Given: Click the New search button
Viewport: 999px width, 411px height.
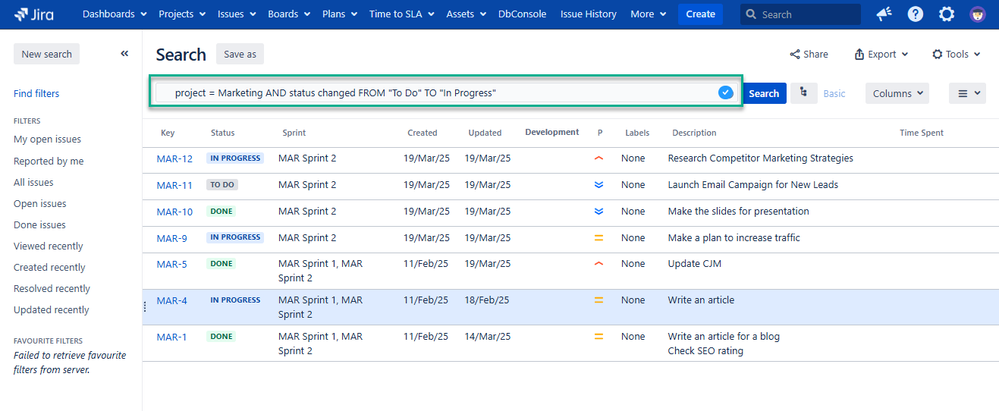Looking at the screenshot, I should pos(47,54).
